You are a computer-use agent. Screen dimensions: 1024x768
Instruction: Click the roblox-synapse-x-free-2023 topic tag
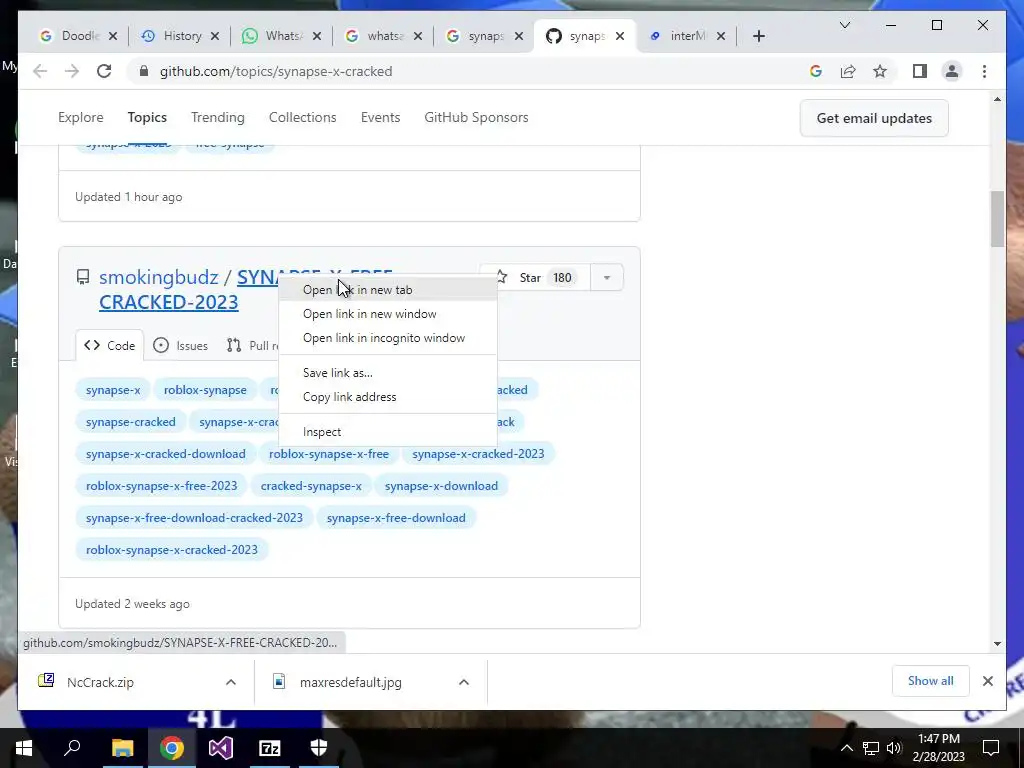161,486
